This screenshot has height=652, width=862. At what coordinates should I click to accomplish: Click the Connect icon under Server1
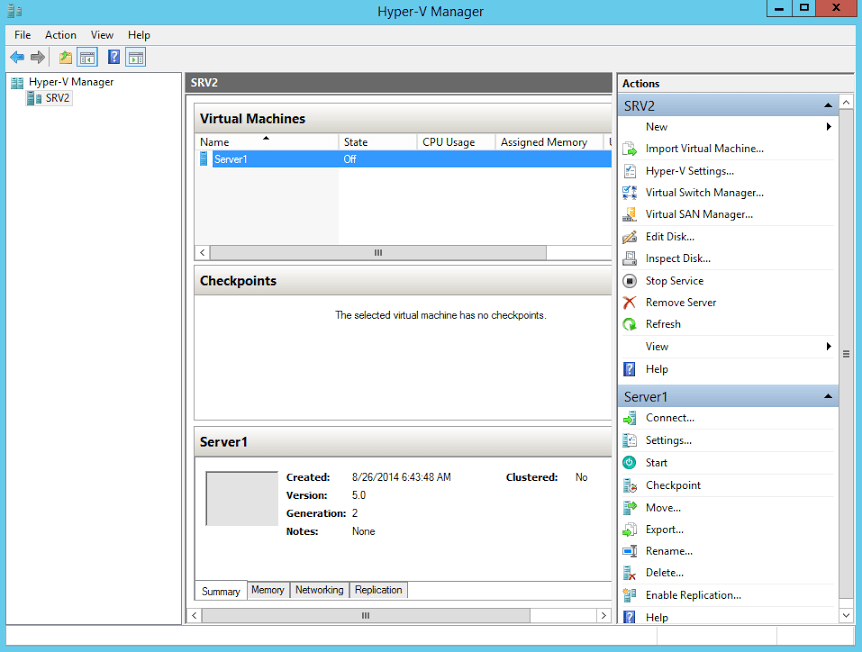629,418
